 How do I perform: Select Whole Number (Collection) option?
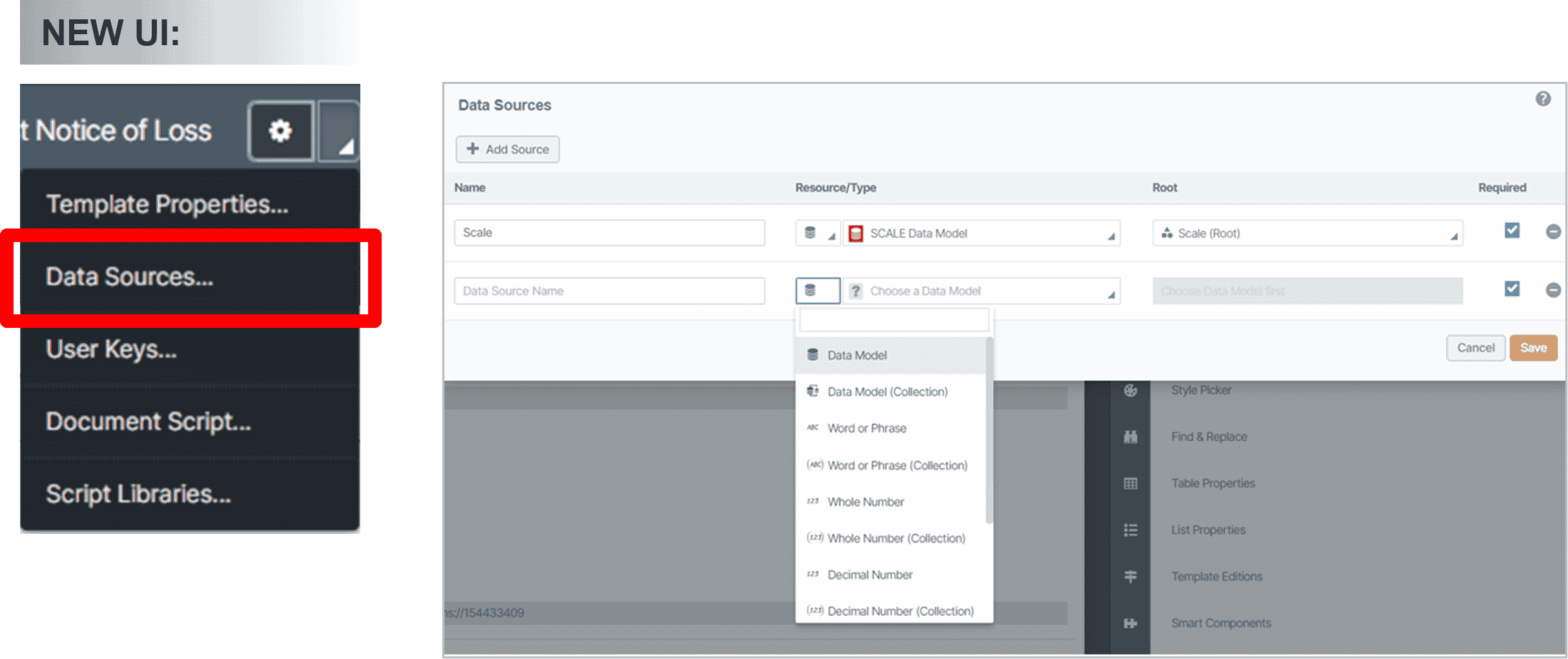click(x=891, y=538)
